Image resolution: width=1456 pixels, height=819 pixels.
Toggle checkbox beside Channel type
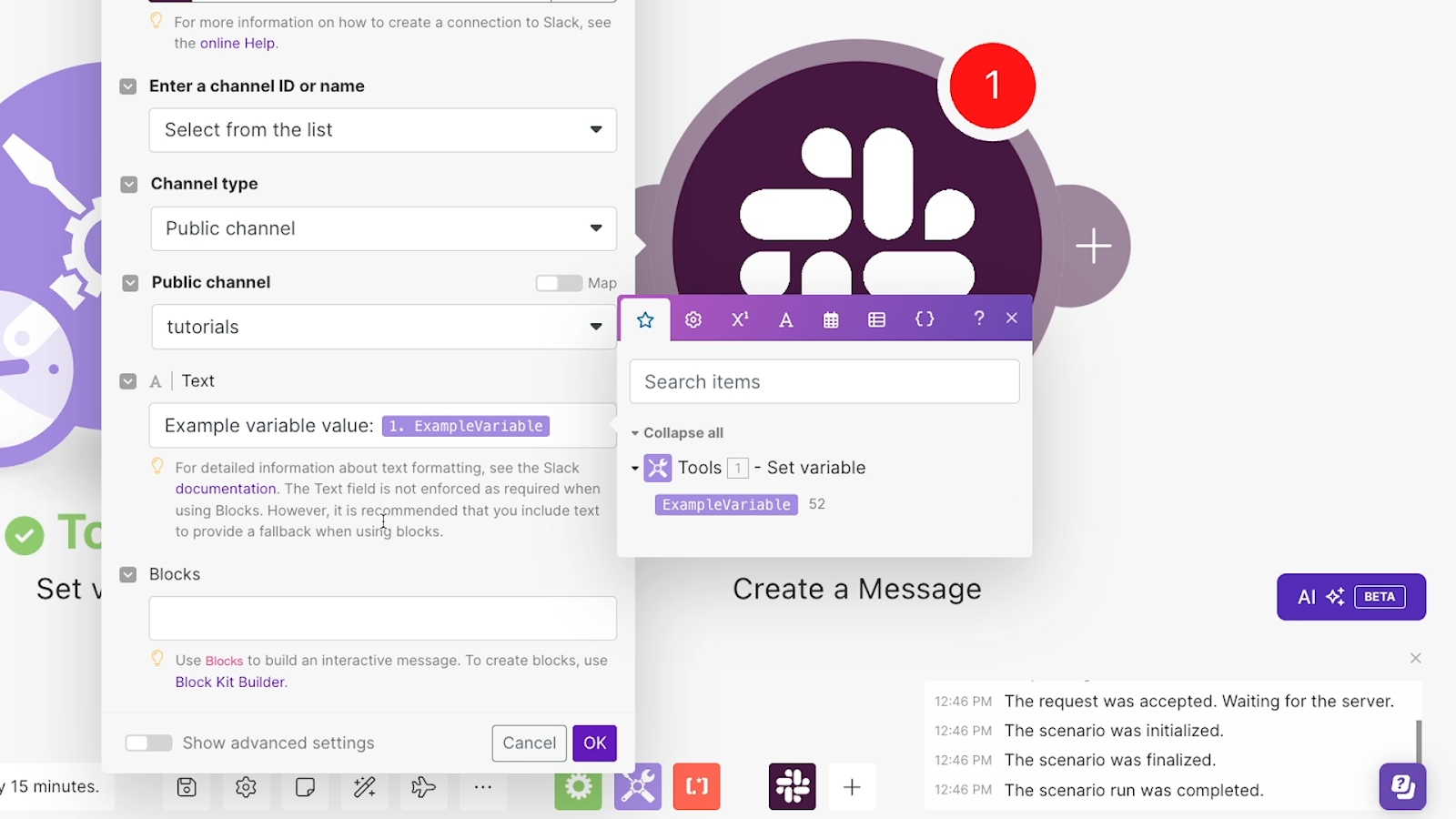click(129, 184)
